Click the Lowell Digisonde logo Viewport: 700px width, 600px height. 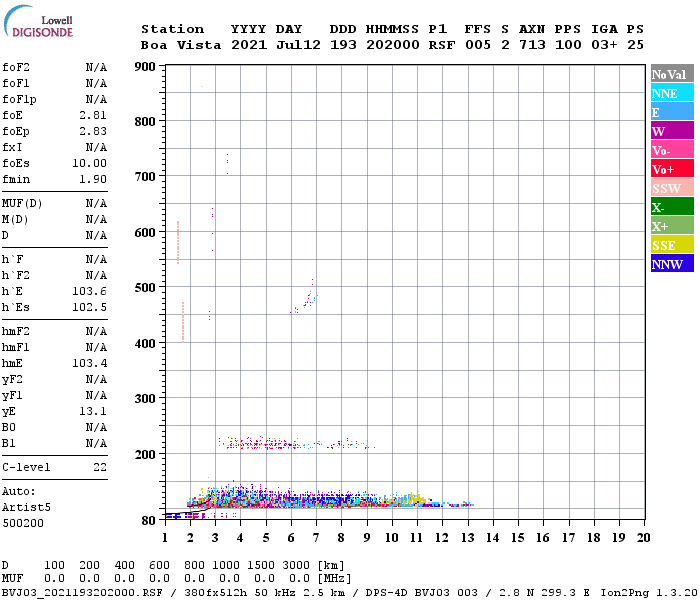coord(38,21)
